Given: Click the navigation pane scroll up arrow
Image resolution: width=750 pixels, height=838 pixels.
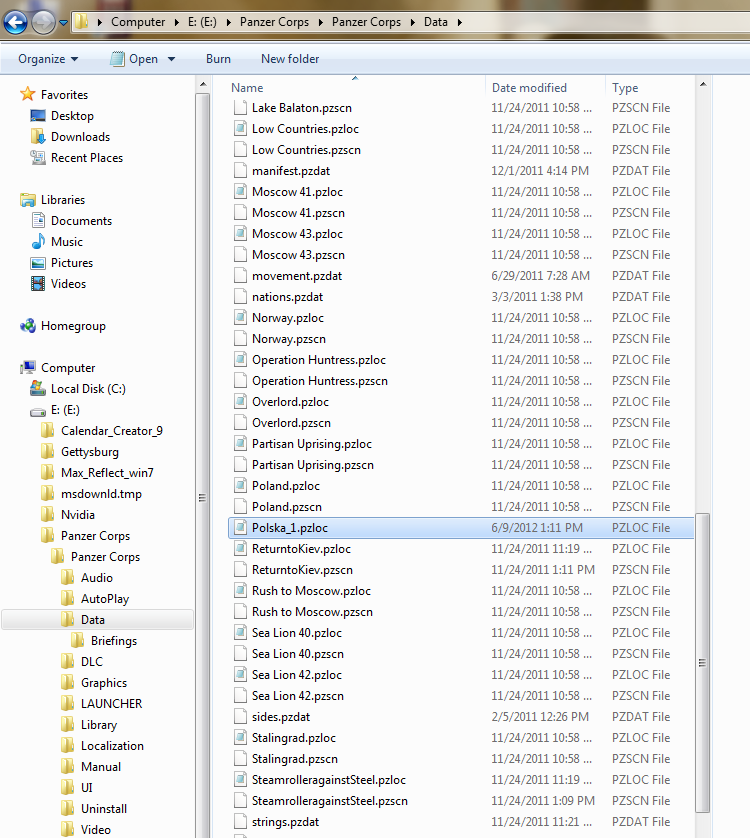Looking at the screenshot, I should pos(203,84).
